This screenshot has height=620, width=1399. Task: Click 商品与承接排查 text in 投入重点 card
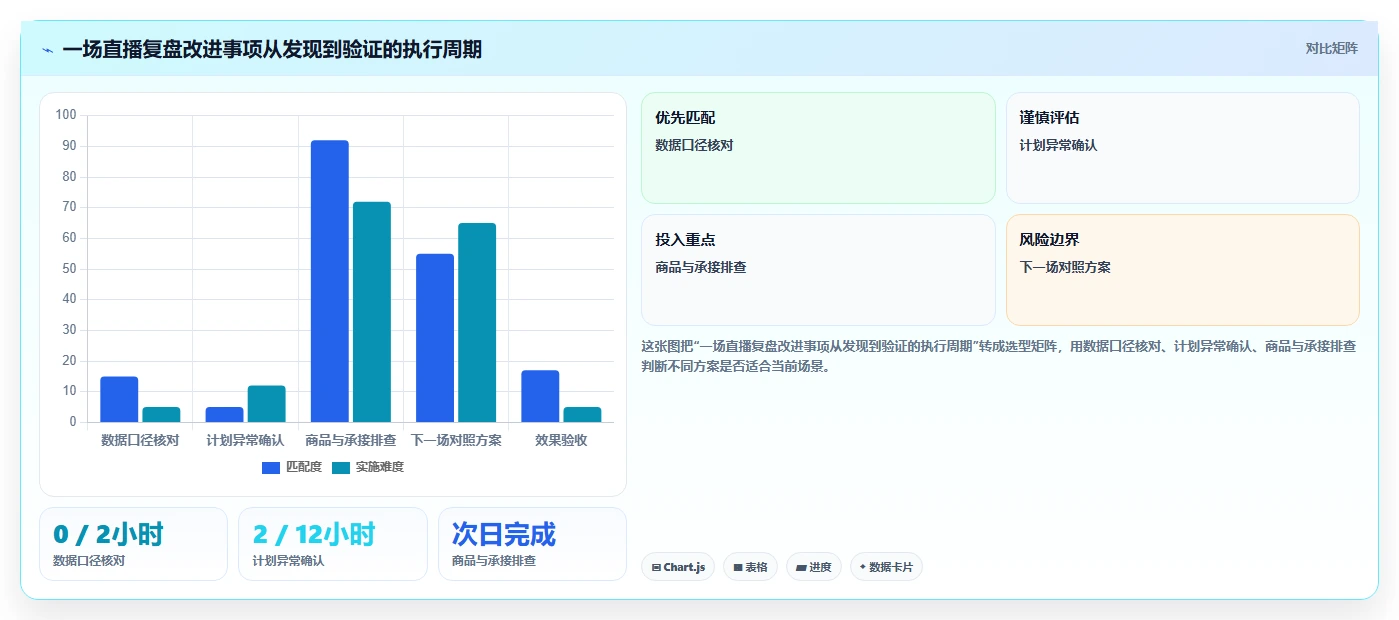[x=701, y=268]
